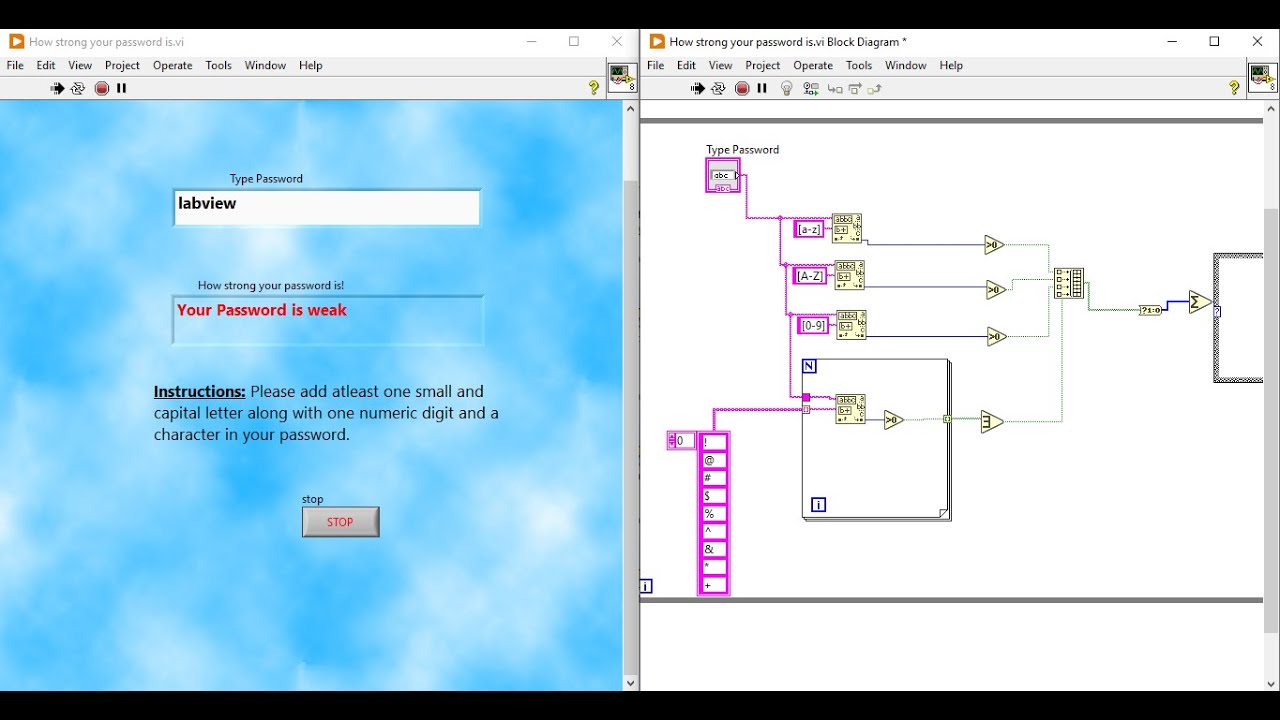Select the '@' array element
This screenshot has height=720, width=1280.
tap(714, 460)
